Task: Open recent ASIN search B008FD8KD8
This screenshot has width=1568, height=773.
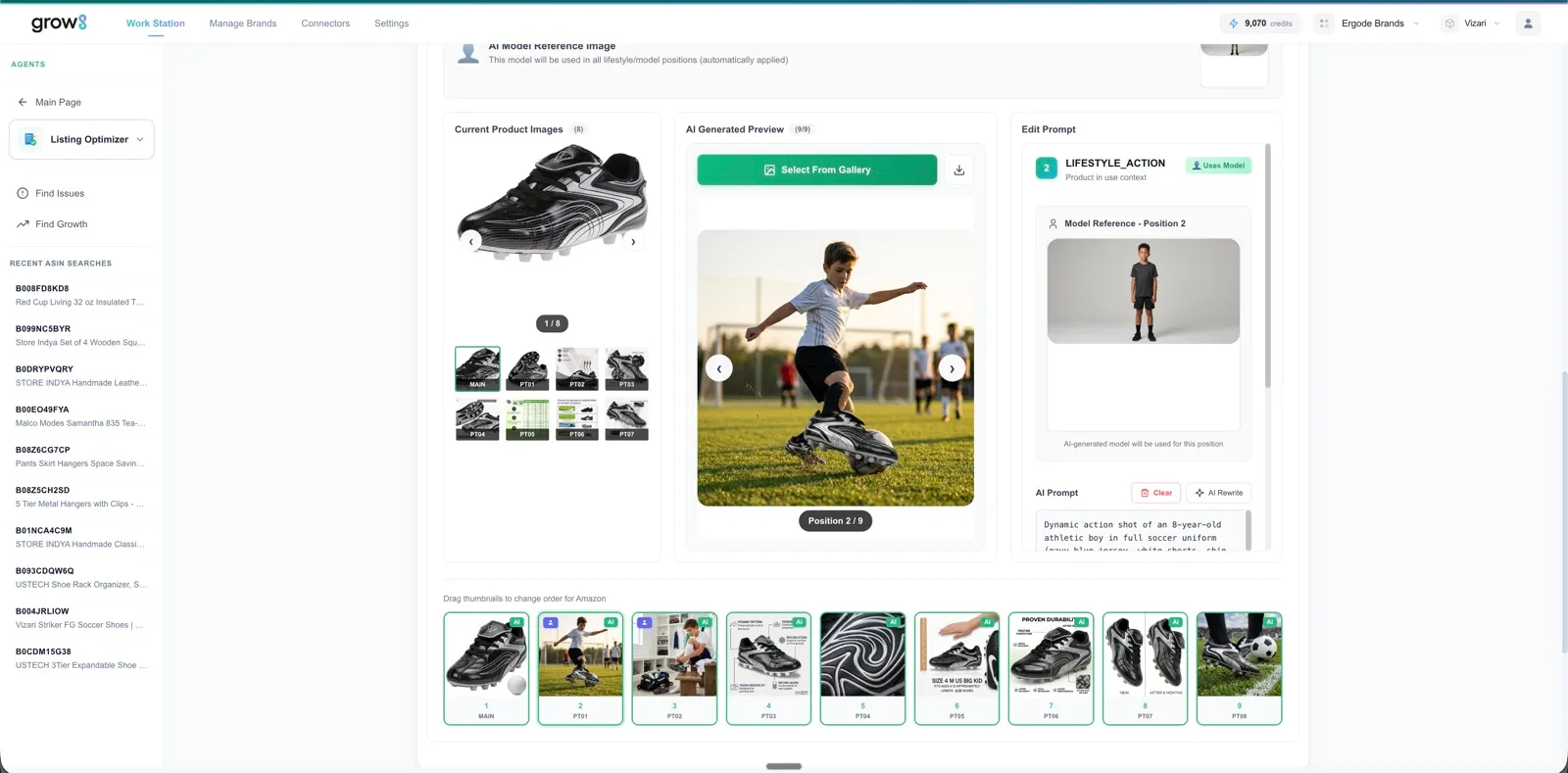Action: [81, 295]
